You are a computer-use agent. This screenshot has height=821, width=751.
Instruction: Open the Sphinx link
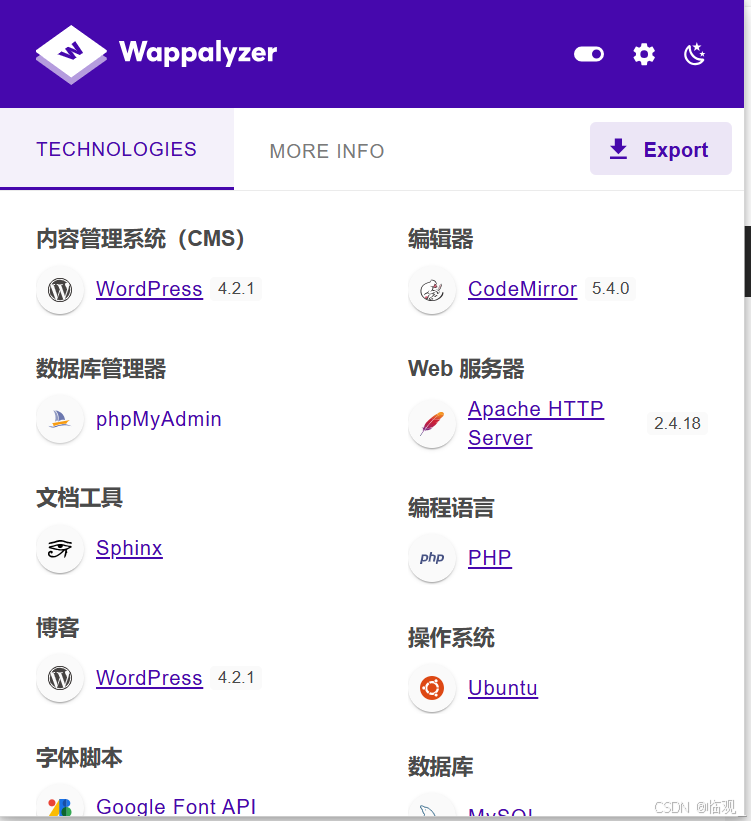coord(129,548)
